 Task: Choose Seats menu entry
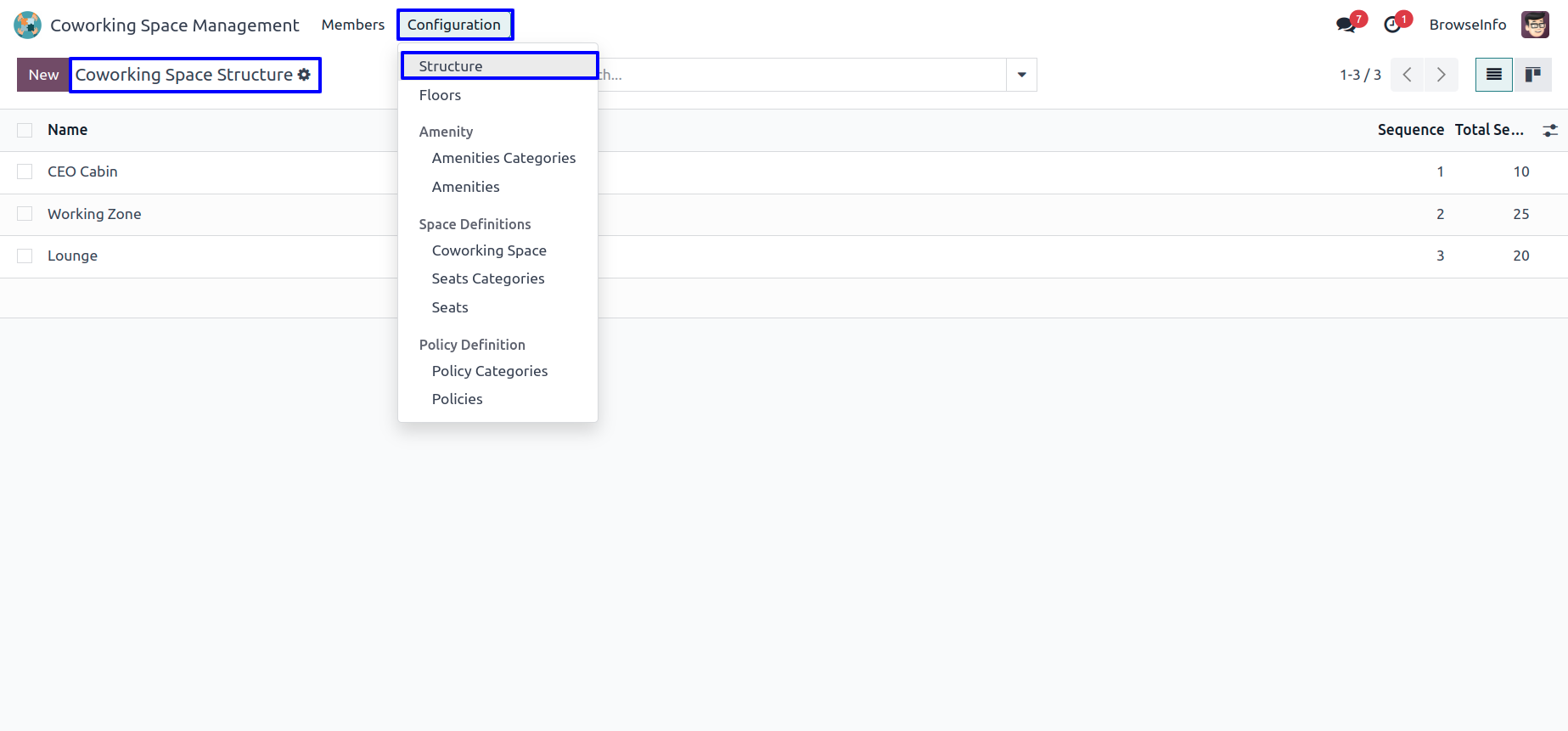(498, 307)
